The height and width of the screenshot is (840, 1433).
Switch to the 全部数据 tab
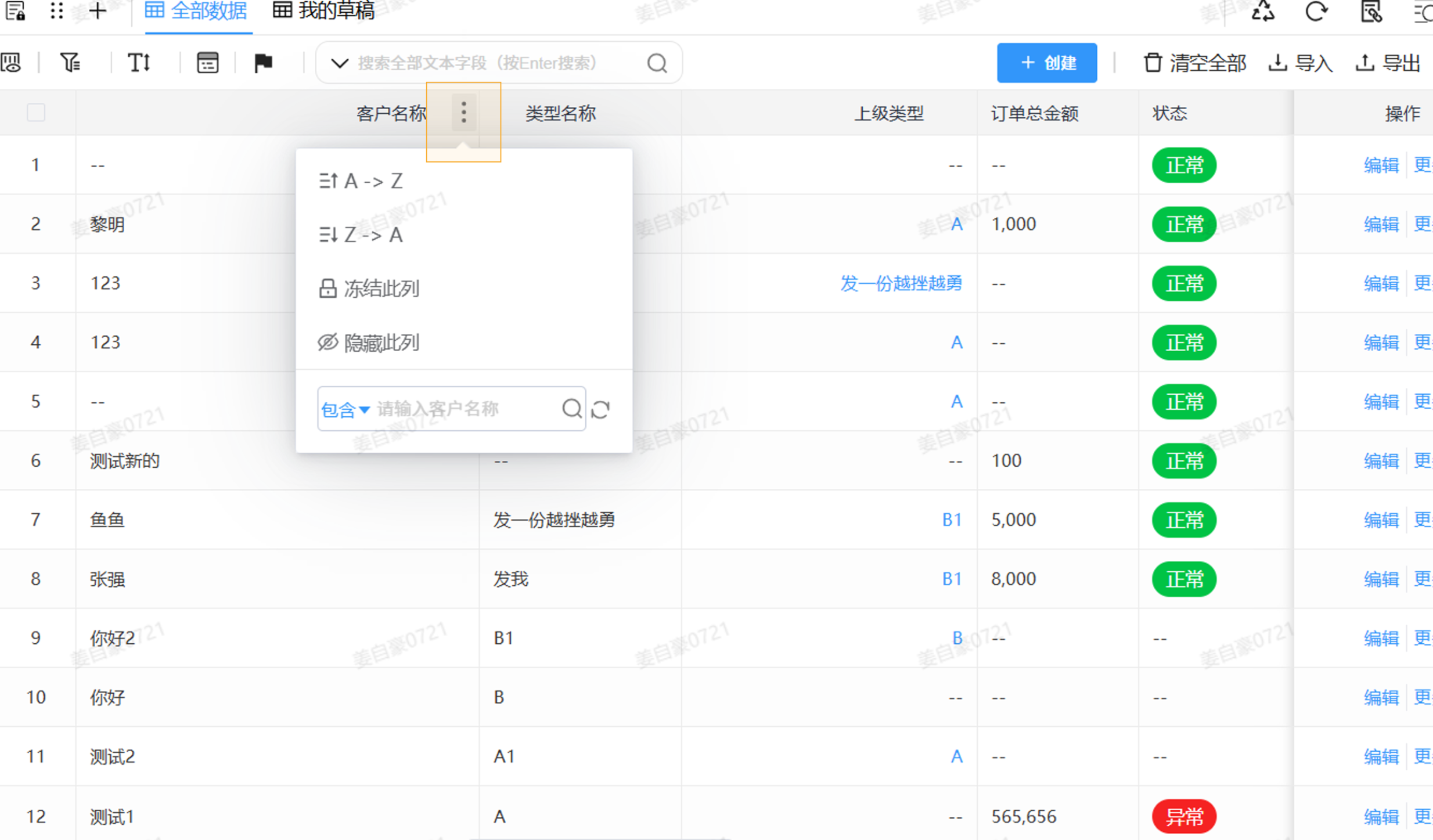point(196,10)
